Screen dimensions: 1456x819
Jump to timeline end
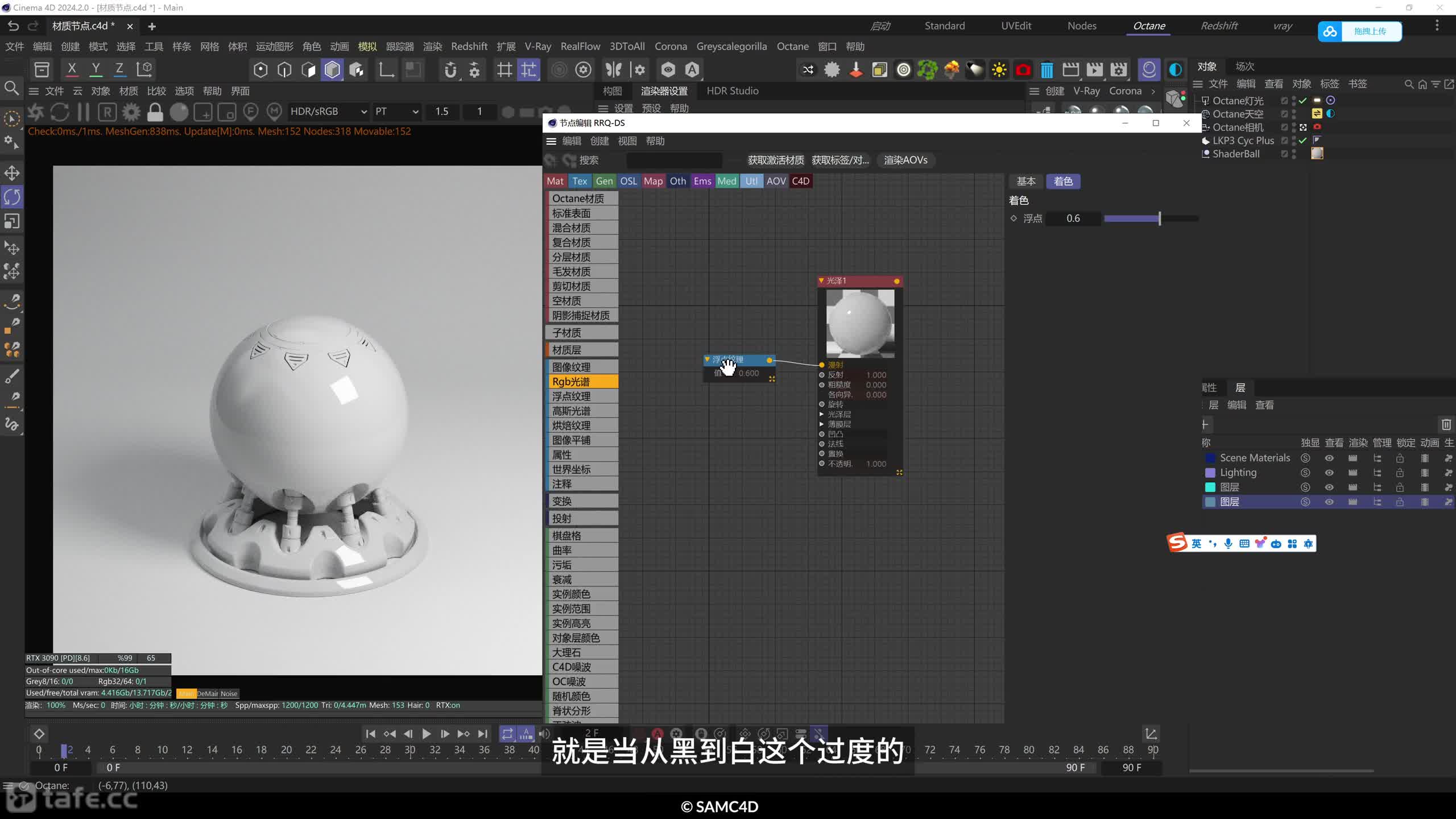tap(482, 734)
